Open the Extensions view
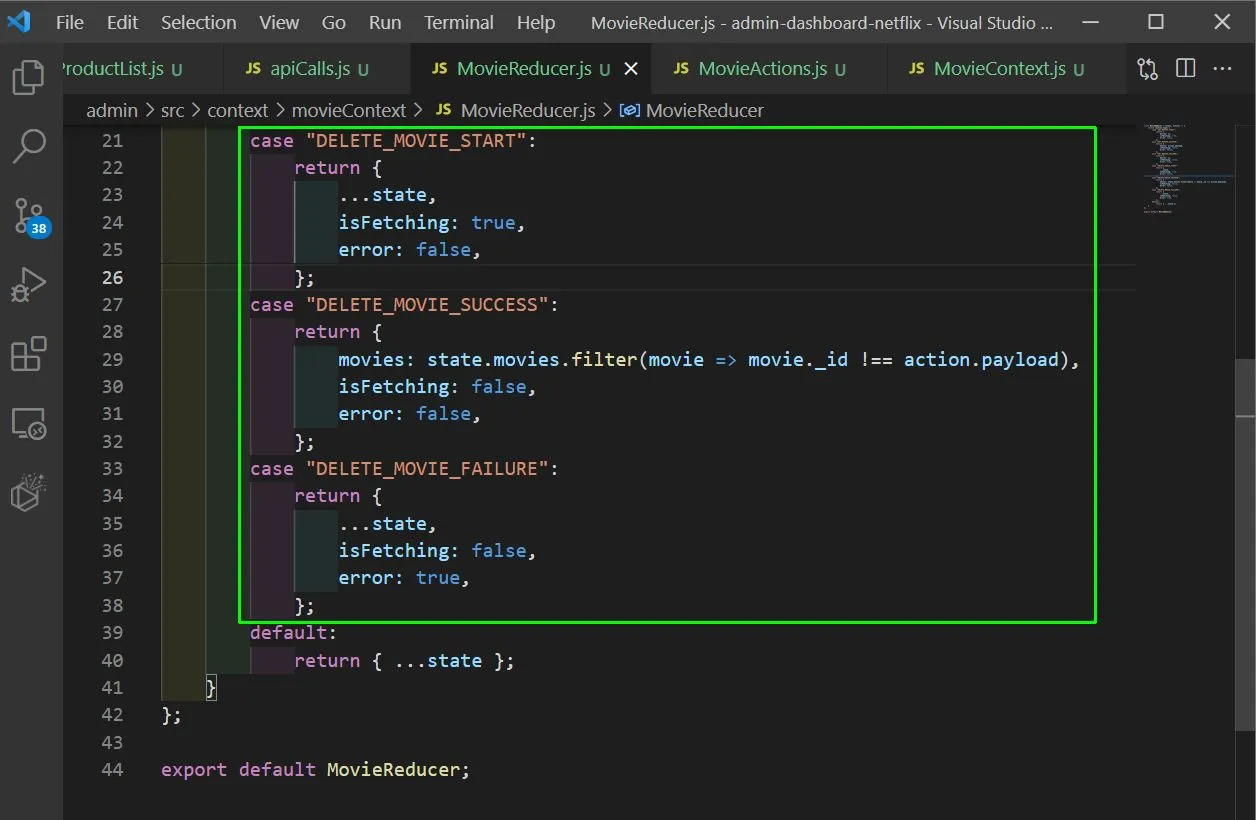This screenshot has height=820, width=1256. tap(28, 354)
